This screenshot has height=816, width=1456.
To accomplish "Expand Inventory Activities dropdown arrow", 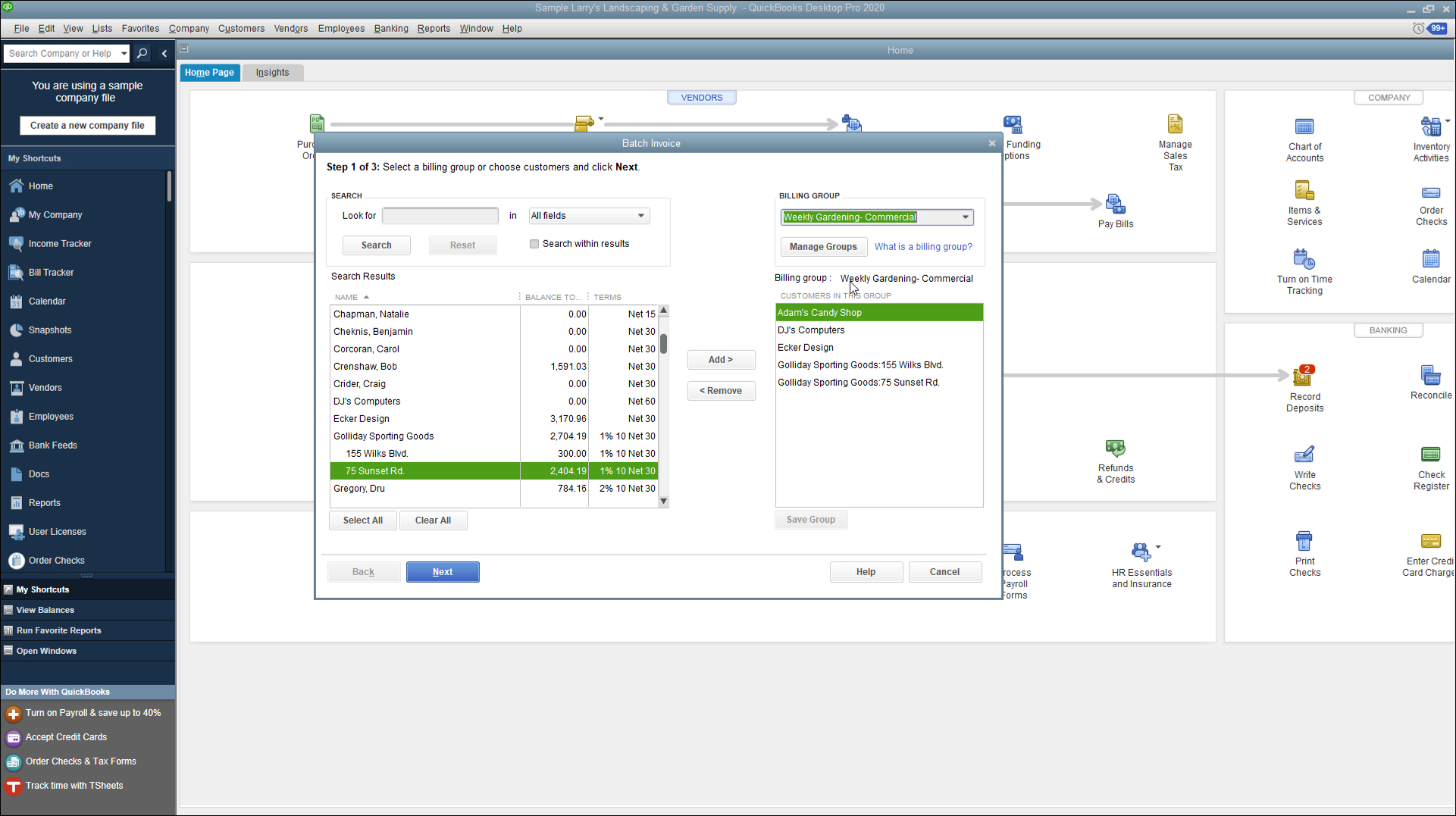I will coord(1447,121).
